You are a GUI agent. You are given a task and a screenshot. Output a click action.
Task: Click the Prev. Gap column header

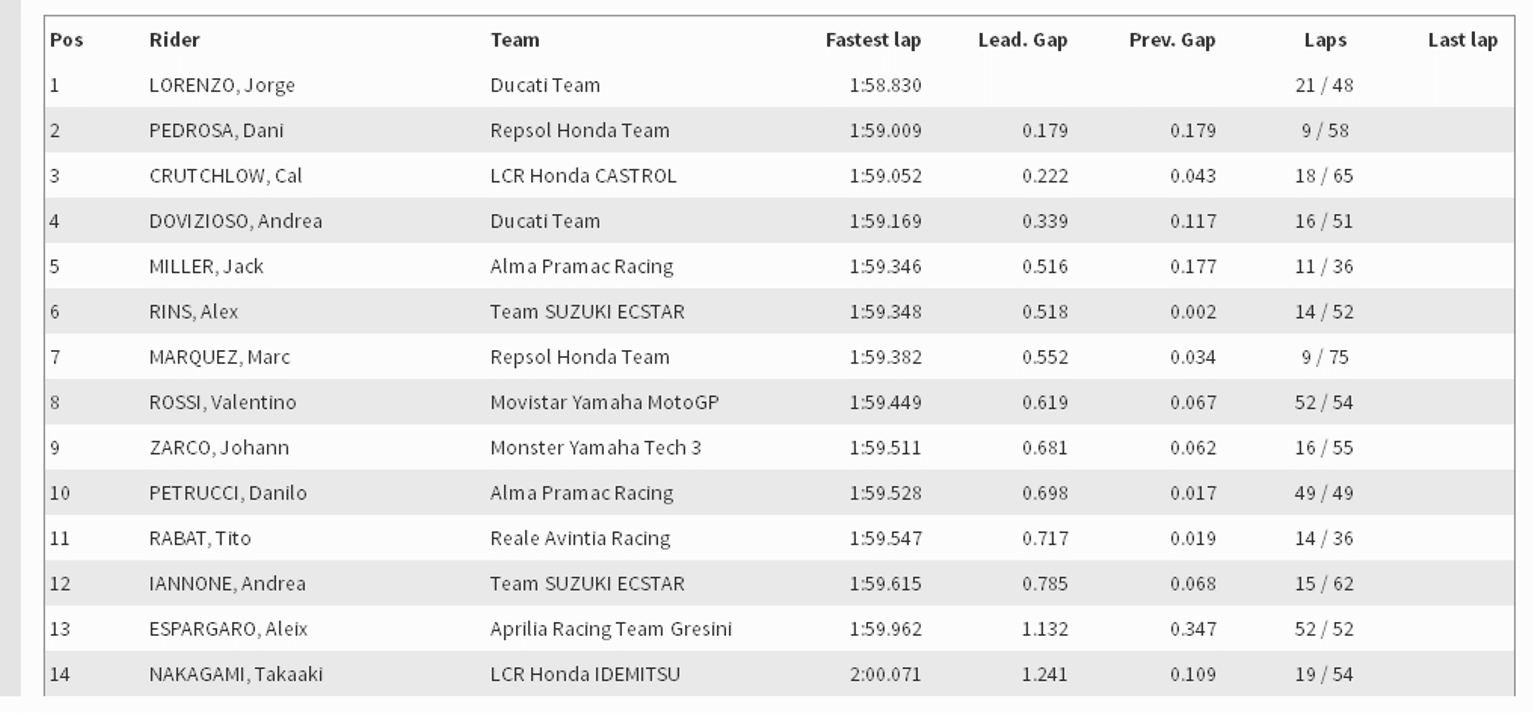[x=1172, y=40]
